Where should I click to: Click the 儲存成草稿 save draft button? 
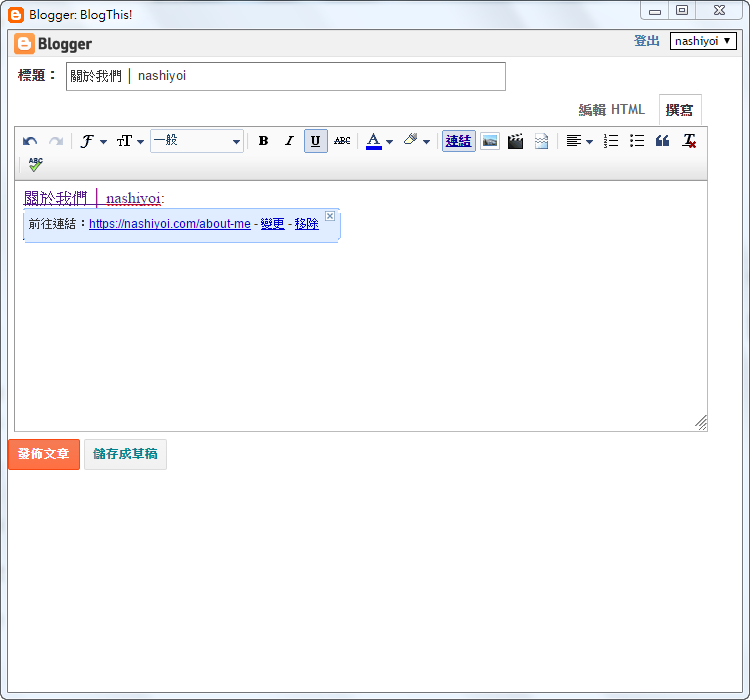coord(125,454)
